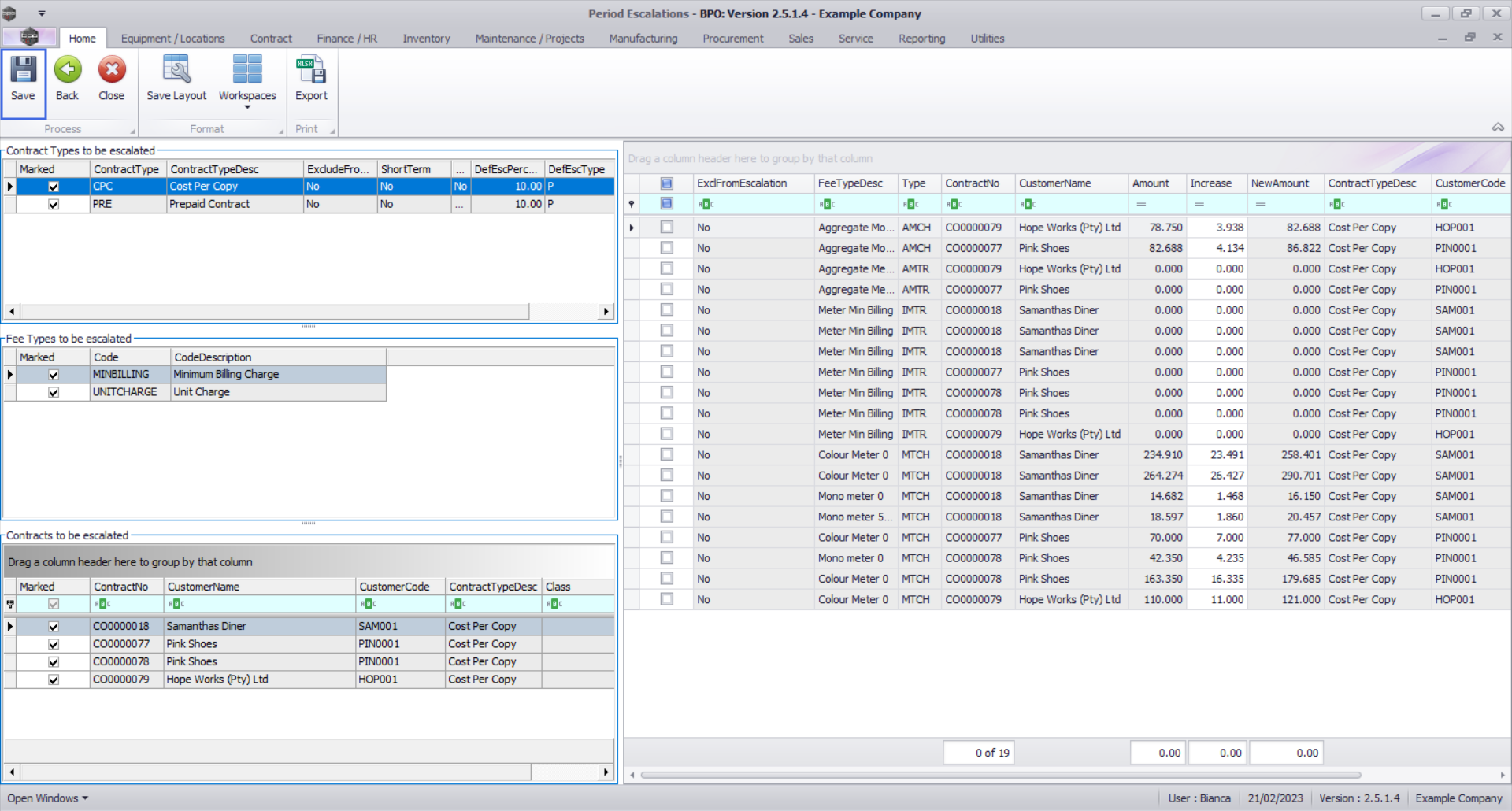
Task: Sort by the CustomerName column header
Action: click(1054, 183)
